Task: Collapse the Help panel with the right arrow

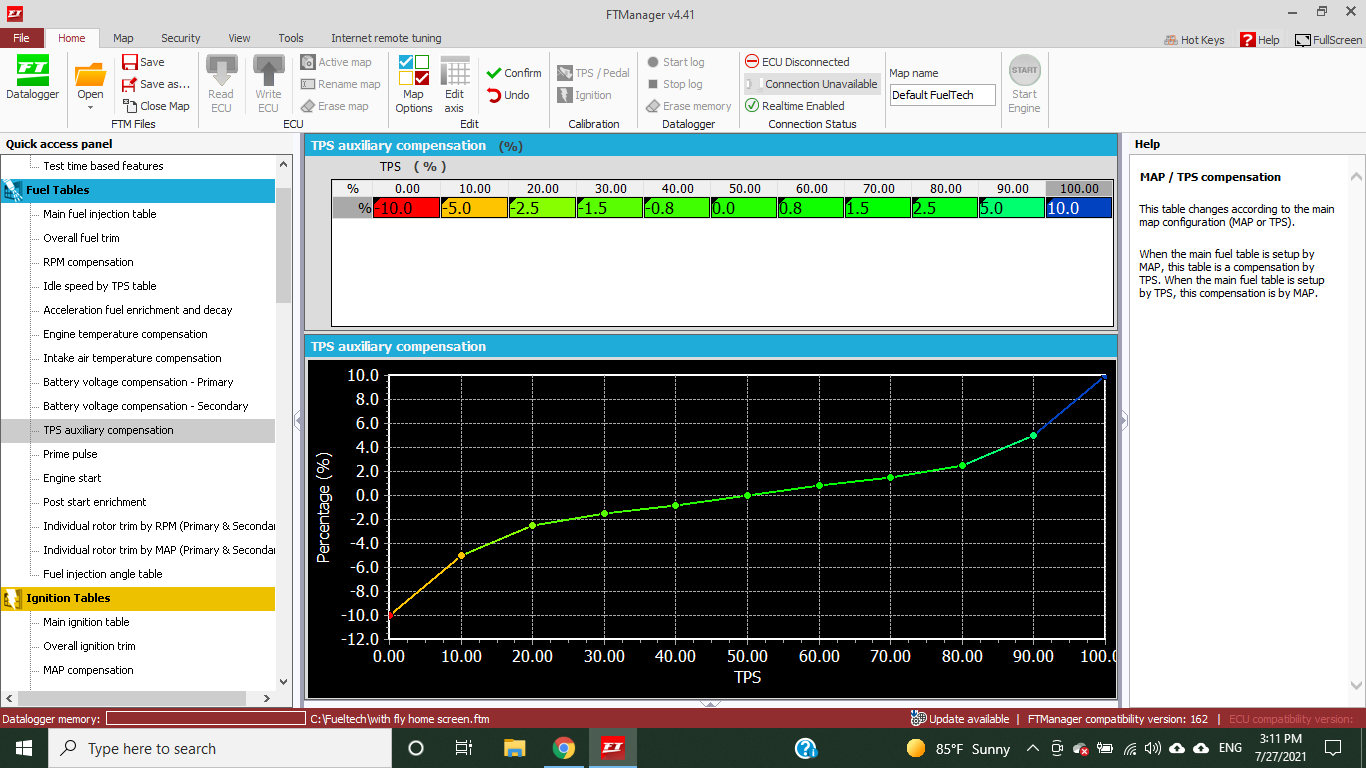Action: pos(1123,421)
